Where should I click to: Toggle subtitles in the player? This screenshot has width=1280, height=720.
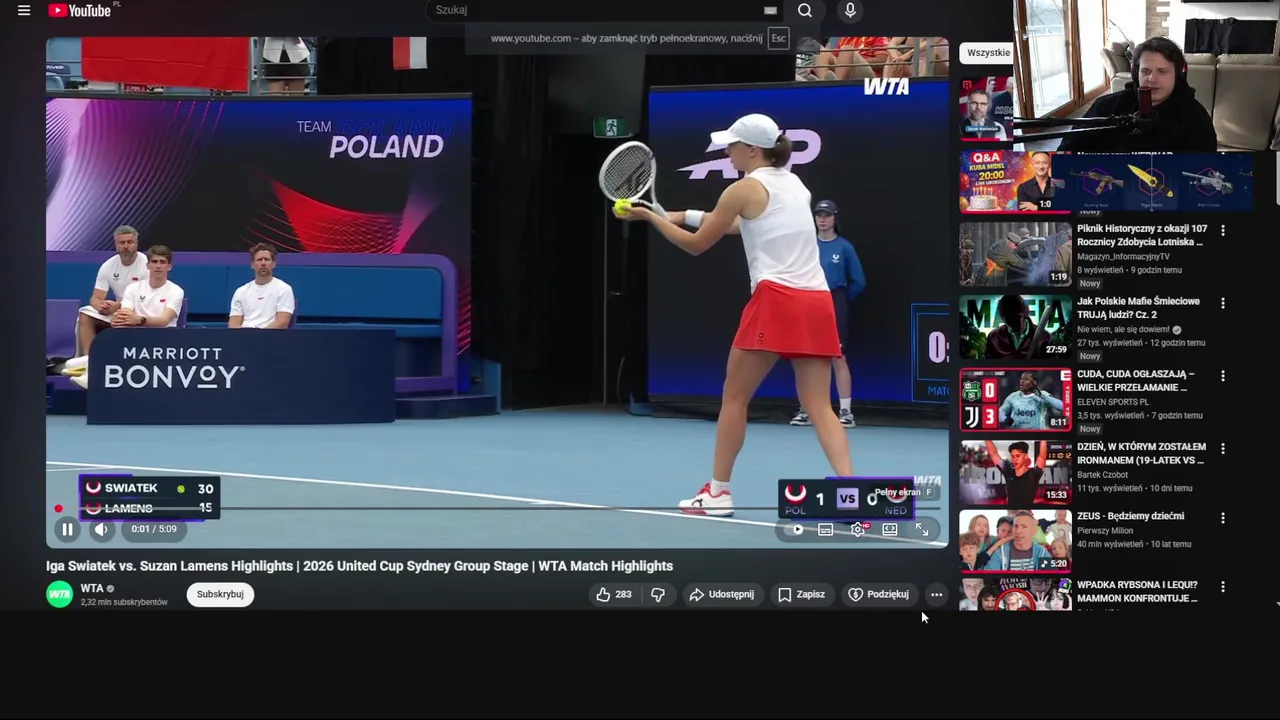click(x=825, y=529)
